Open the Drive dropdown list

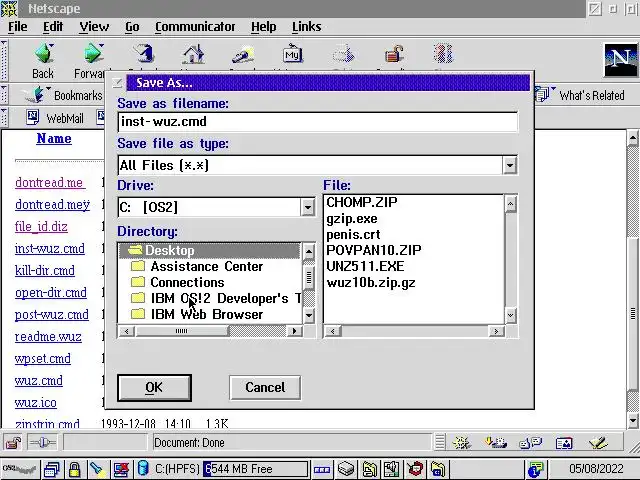308,207
